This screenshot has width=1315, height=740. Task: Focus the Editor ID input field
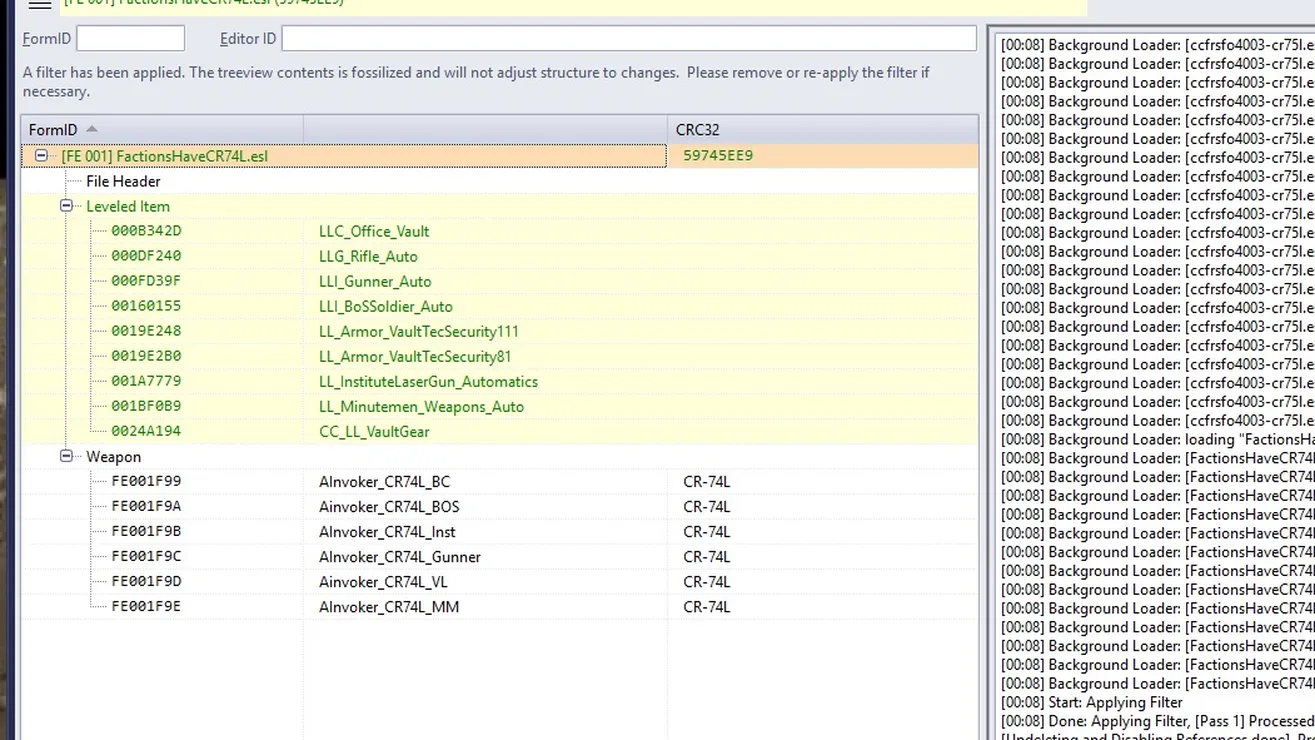(x=629, y=39)
